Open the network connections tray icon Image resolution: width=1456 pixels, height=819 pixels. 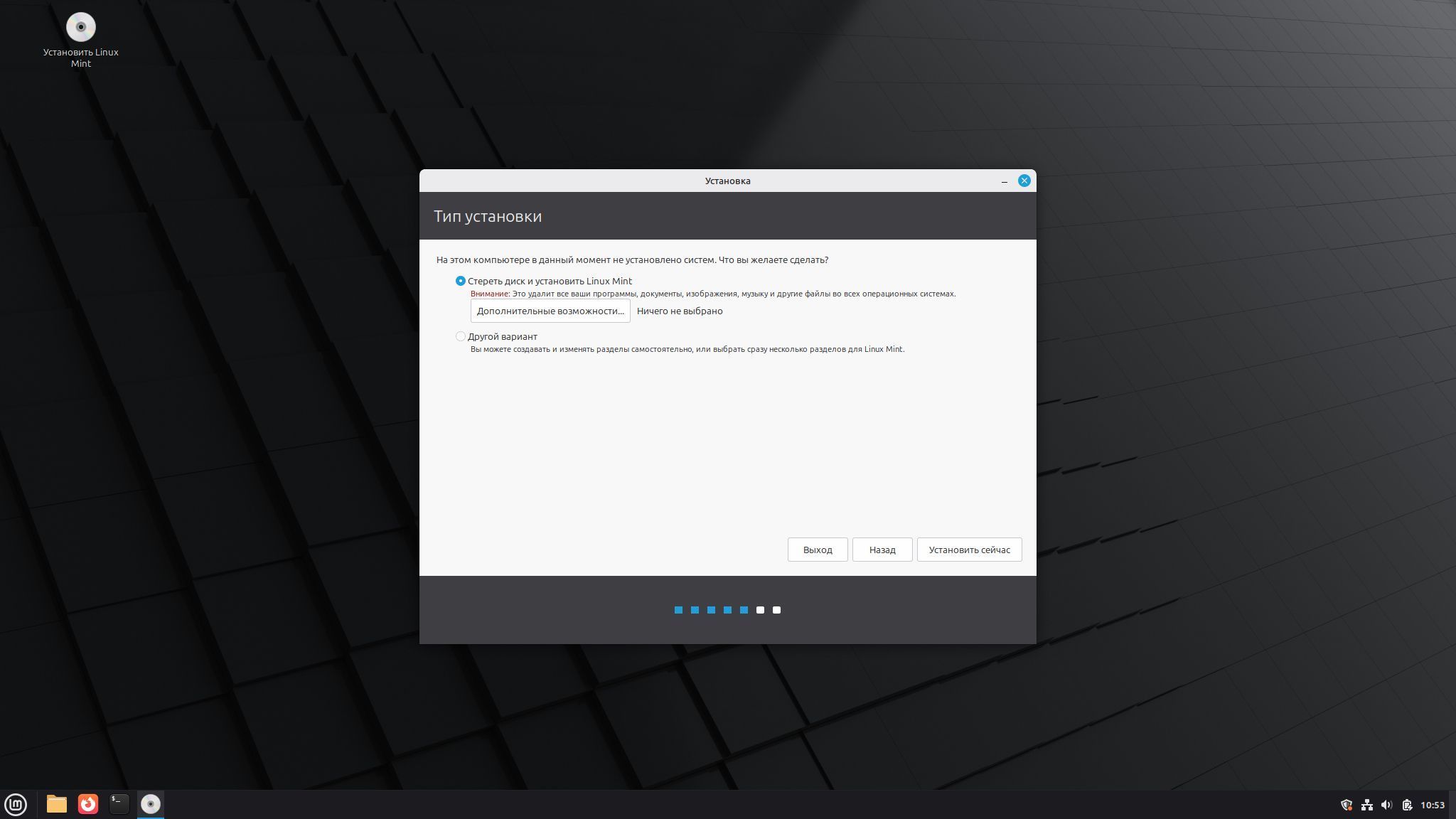tap(1366, 805)
